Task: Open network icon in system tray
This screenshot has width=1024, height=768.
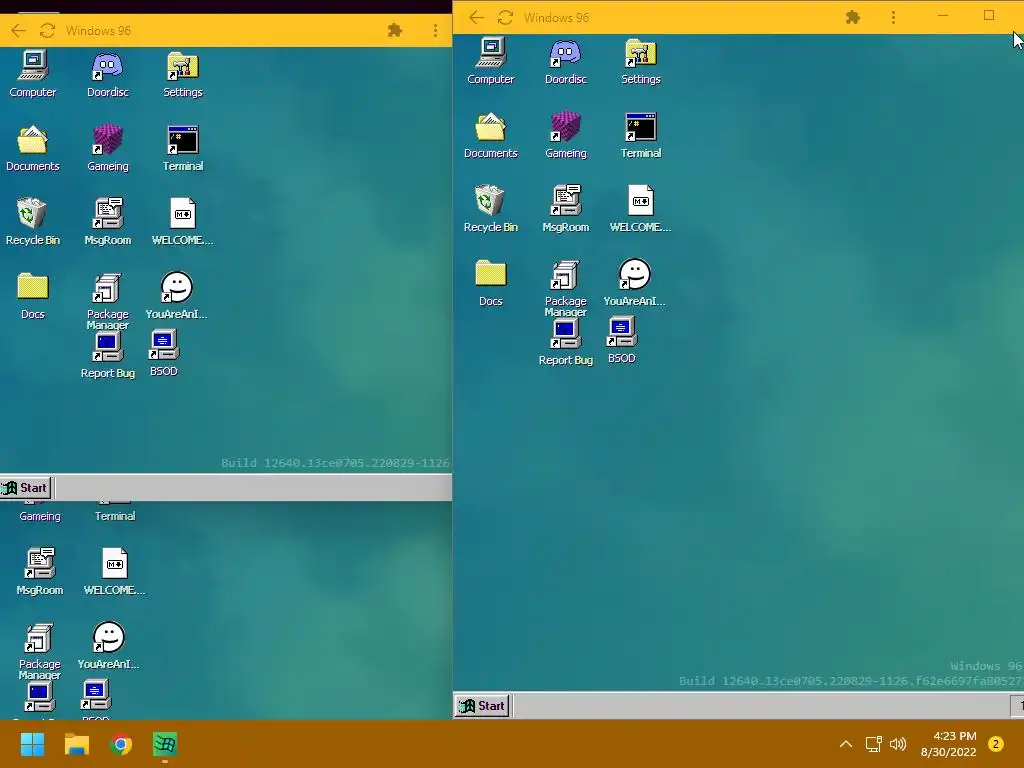Action: (x=873, y=744)
